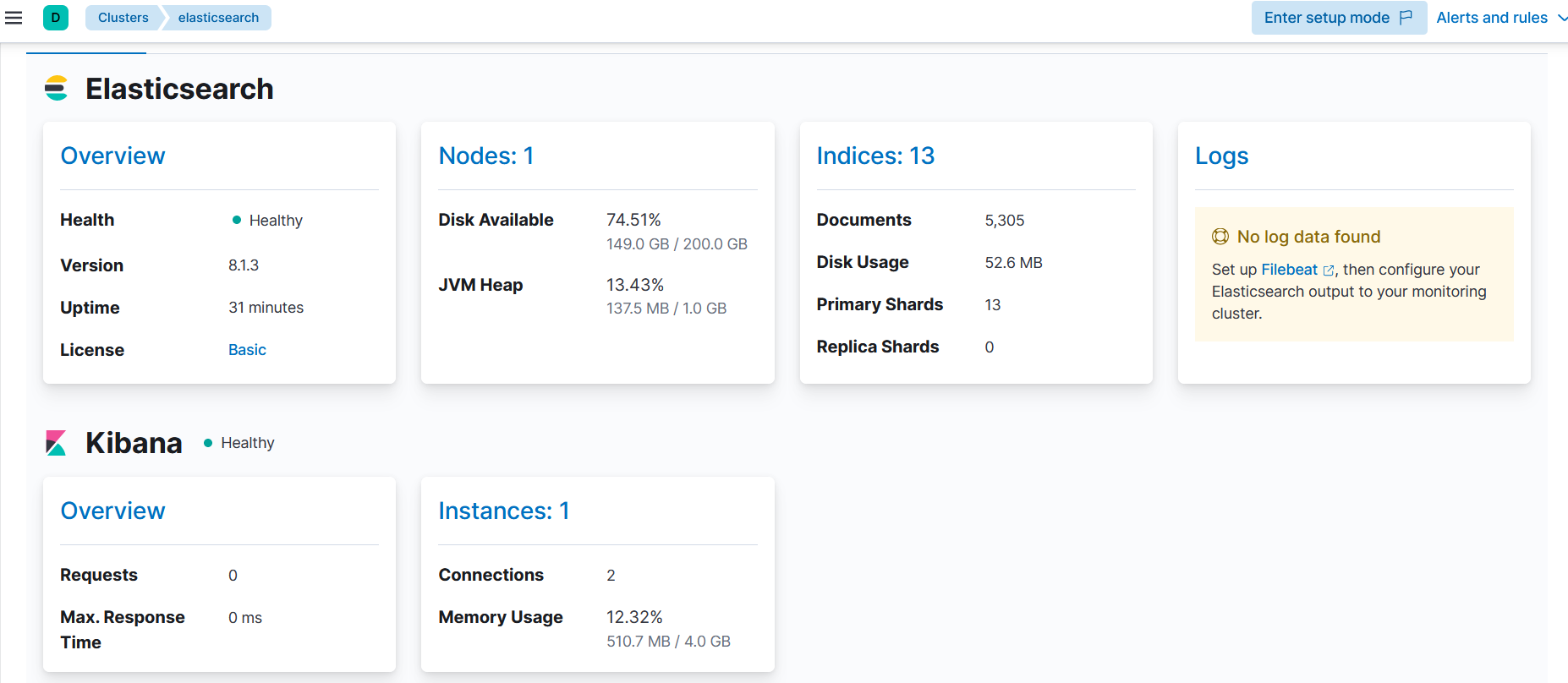Click the Documents count 5,305
1568x683 pixels.
1005,221
